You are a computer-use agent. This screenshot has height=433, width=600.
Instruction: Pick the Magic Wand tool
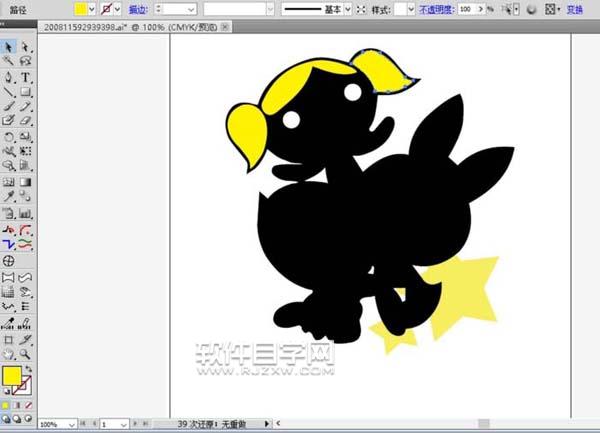[x=8, y=61]
